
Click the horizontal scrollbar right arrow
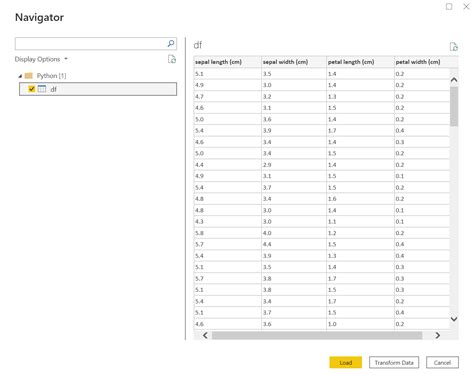click(438, 335)
